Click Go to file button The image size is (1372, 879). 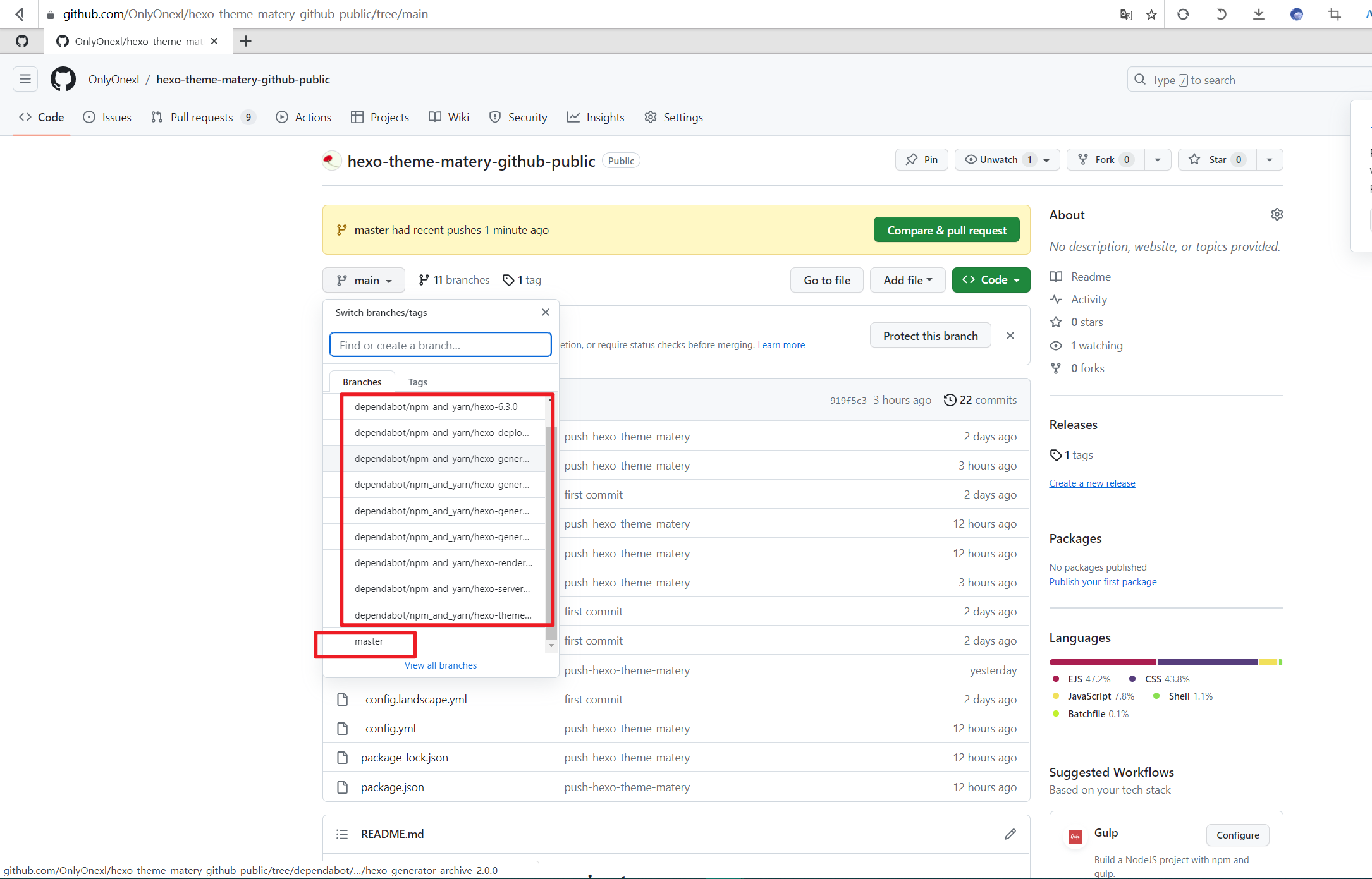(x=827, y=280)
